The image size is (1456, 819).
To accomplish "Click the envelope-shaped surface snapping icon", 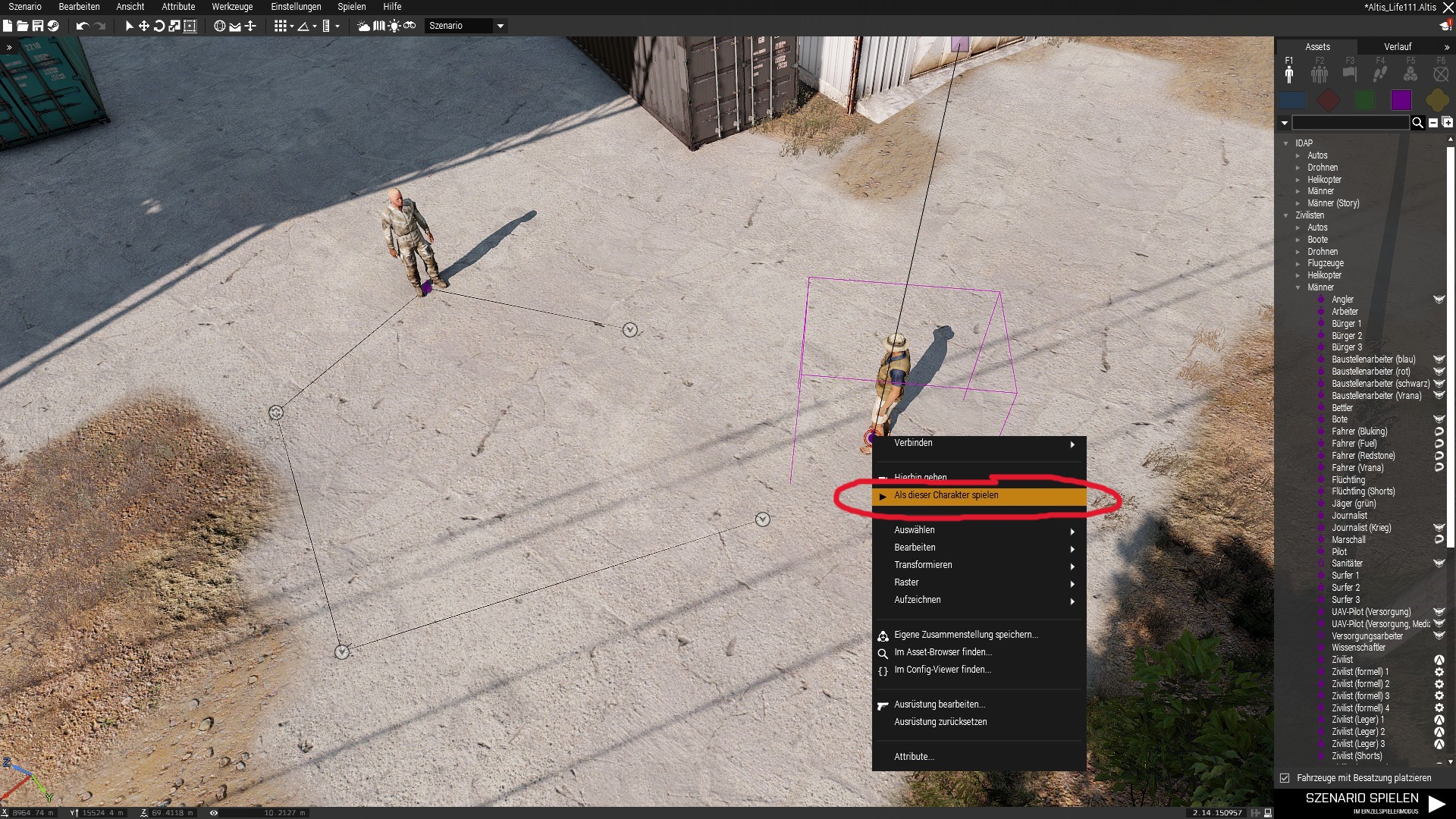I will pos(235,26).
